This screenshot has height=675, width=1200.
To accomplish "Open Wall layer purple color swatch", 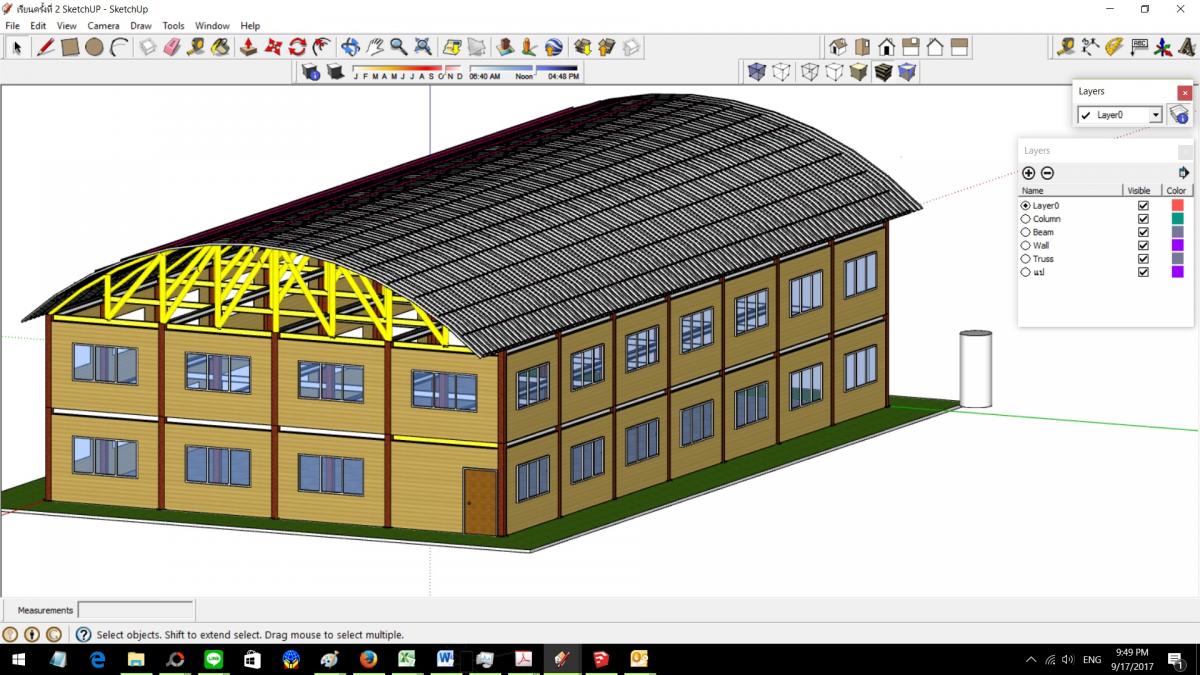I will click(1177, 245).
